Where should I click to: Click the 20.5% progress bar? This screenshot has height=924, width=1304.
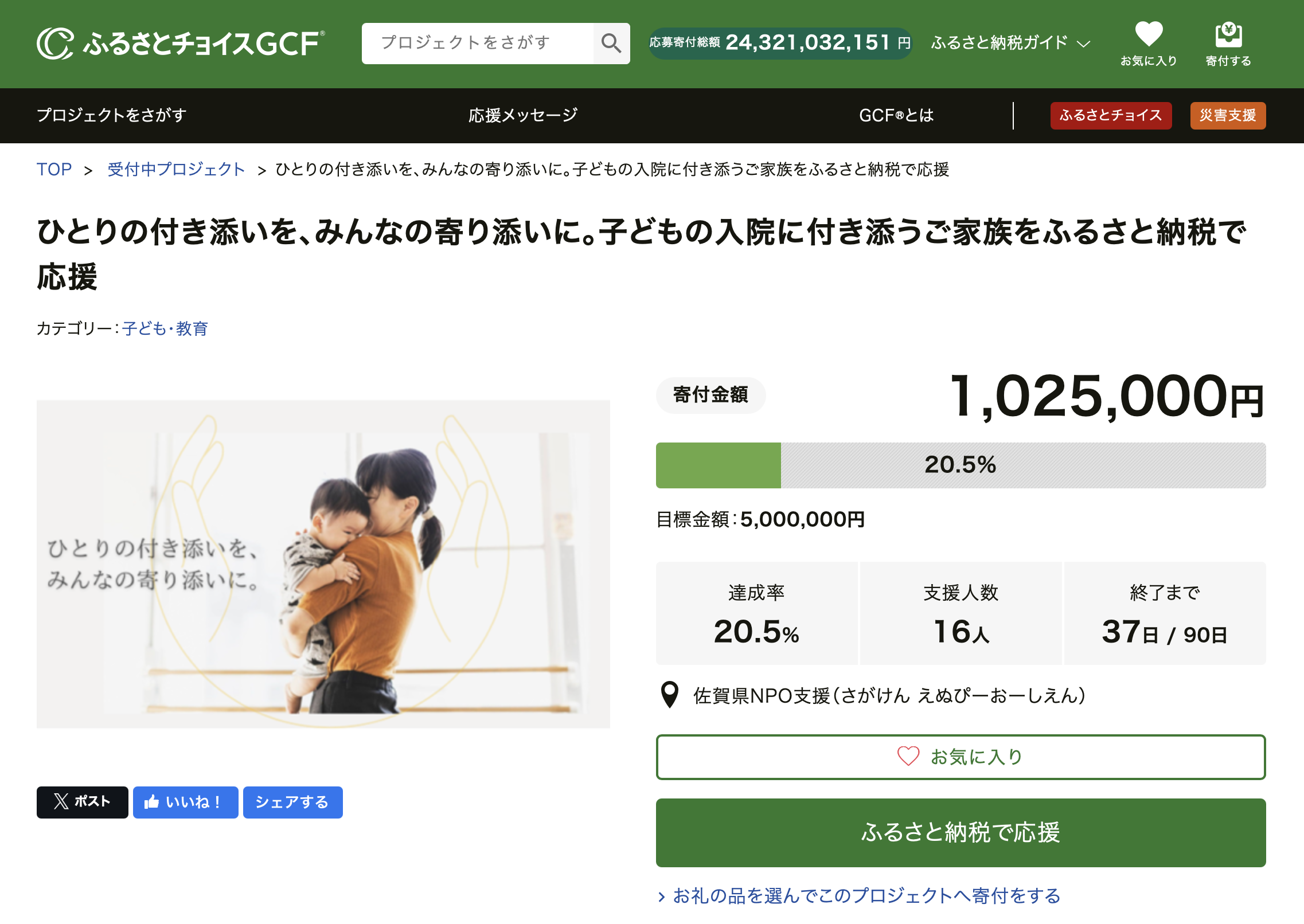pyautogui.click(x=961, y=465)
